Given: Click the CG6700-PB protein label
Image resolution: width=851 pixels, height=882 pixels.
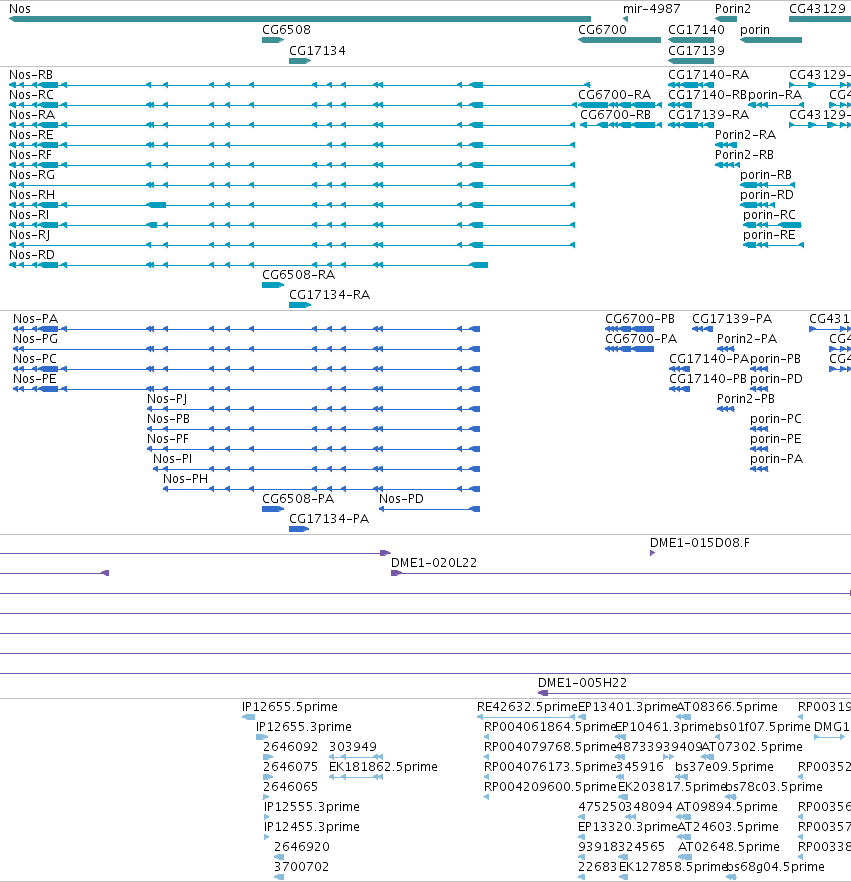Looking at the screenshot, I should click(640, 319).
